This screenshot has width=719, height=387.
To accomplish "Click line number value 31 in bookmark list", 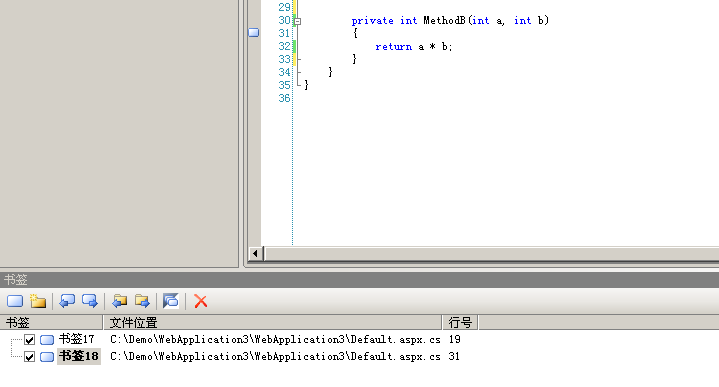I will coord(454,357).
